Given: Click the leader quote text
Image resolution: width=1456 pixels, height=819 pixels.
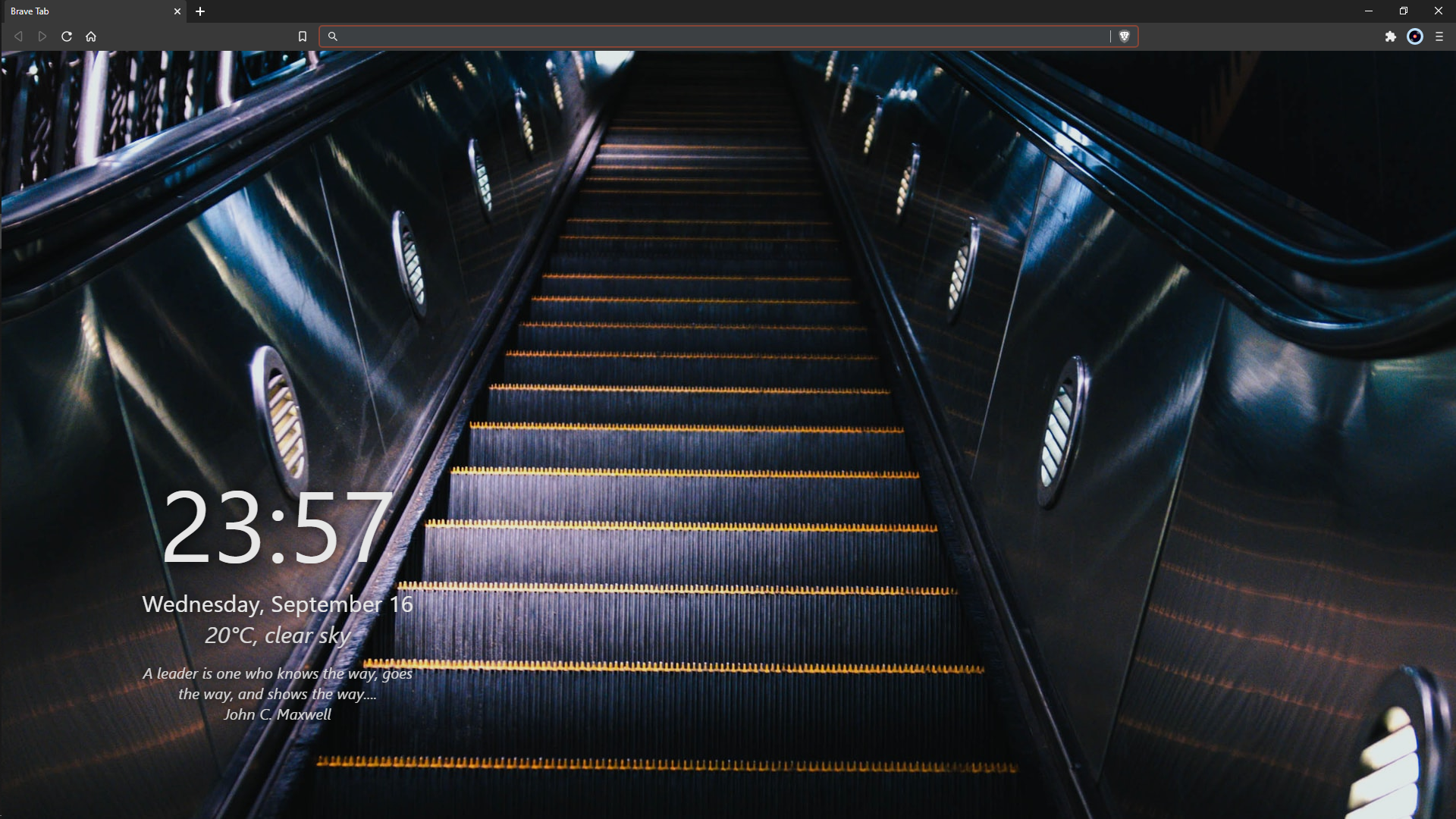Looking at the screenshot, I should pyautogui.click(x=278, y=683).
